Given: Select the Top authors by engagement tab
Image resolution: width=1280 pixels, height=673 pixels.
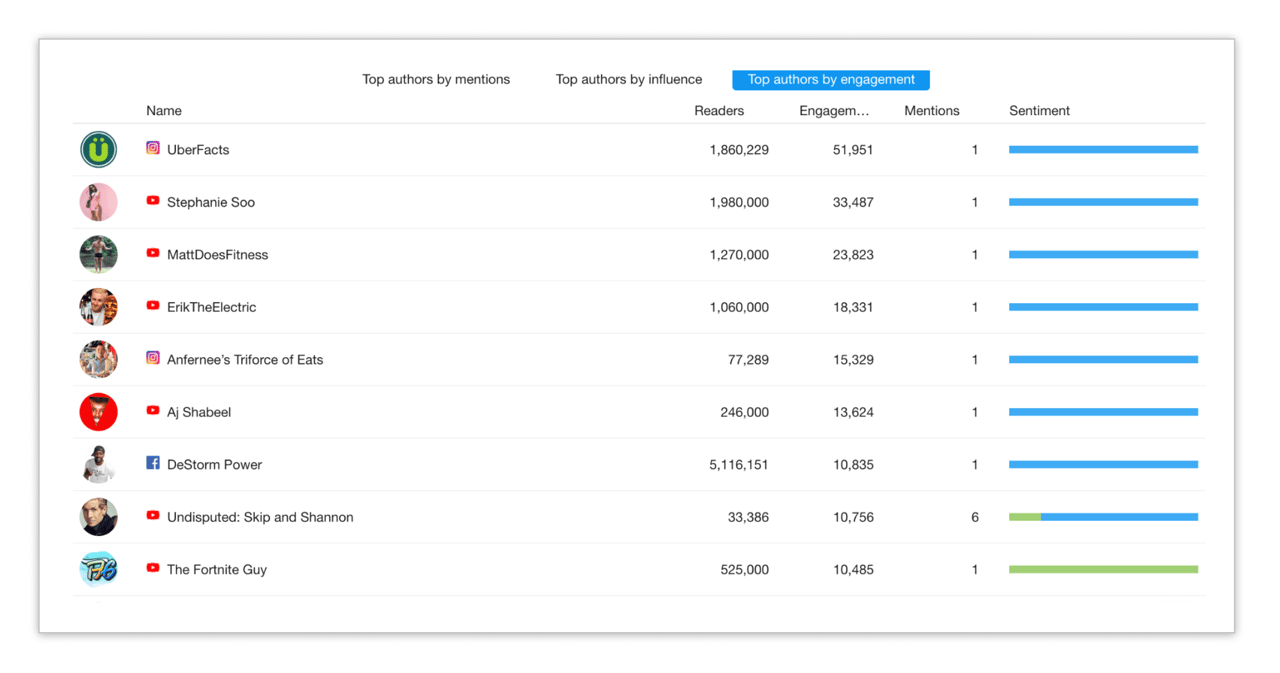Looking at the screenshot, I should click(x=831, y=80).
